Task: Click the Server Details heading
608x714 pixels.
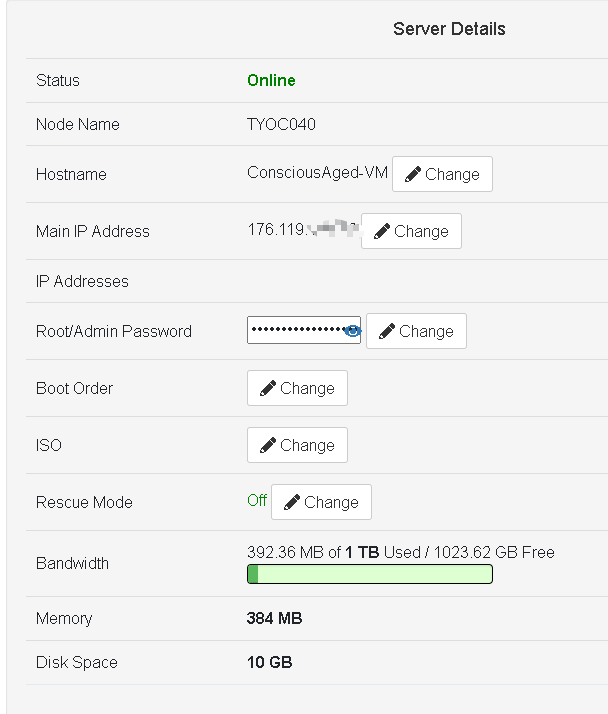Action: click(x=449, y=29)
